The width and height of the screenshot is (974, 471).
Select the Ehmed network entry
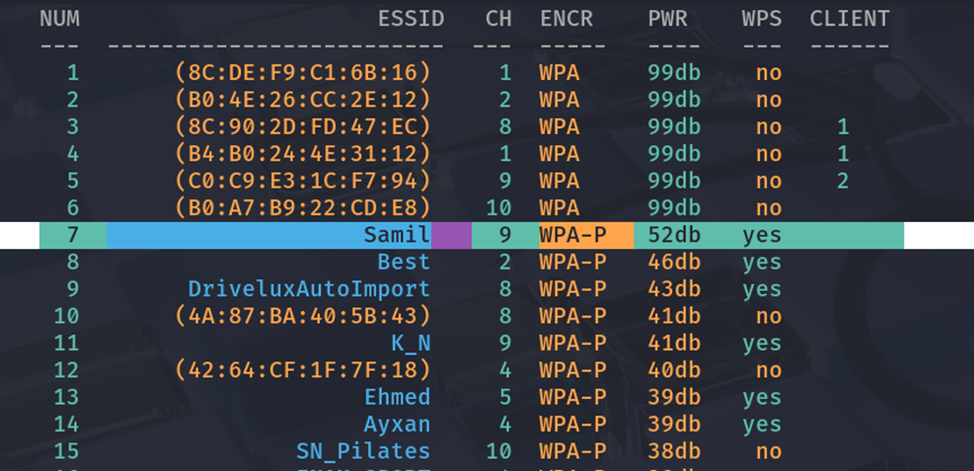pos(397,397)
